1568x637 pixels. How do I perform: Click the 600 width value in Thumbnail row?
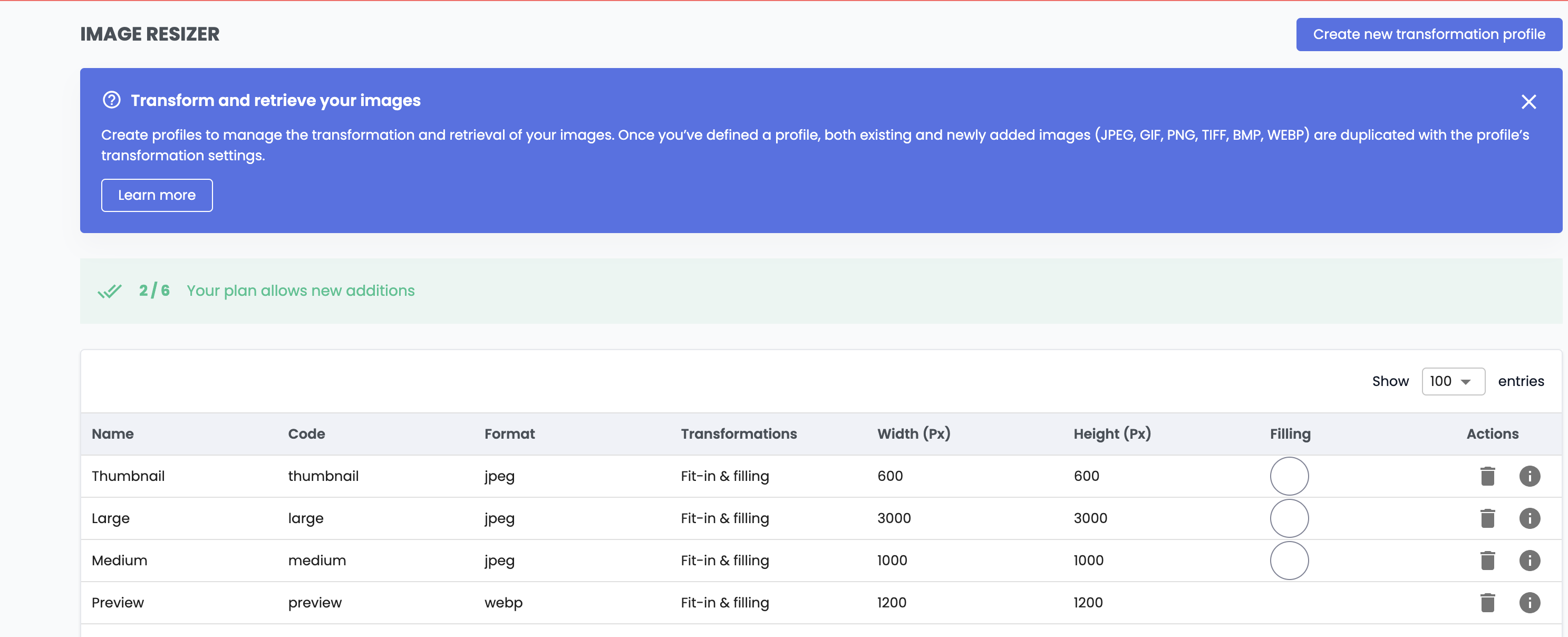[890, 476]
